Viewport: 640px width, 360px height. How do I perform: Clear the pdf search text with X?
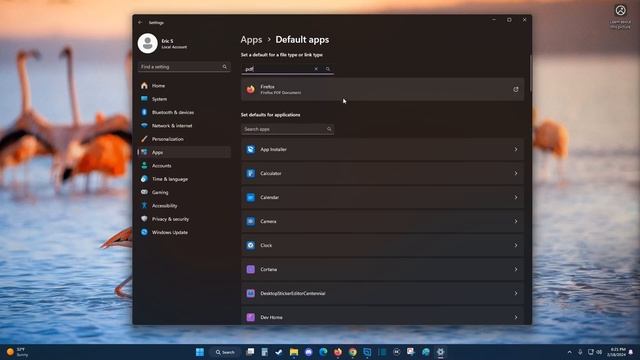coord(316,69)
